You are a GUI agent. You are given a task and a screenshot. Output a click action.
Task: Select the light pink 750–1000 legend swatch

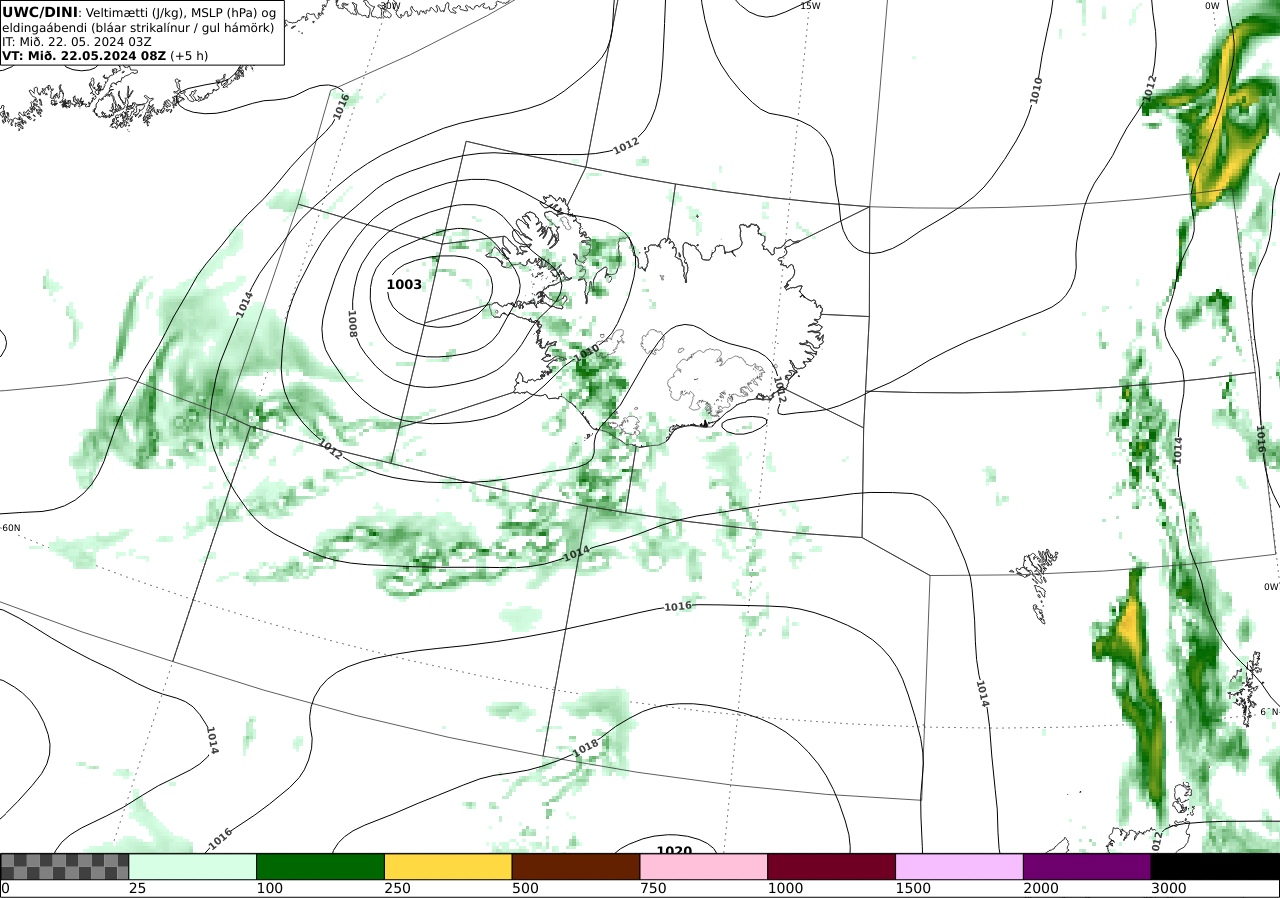pos(703,866)
